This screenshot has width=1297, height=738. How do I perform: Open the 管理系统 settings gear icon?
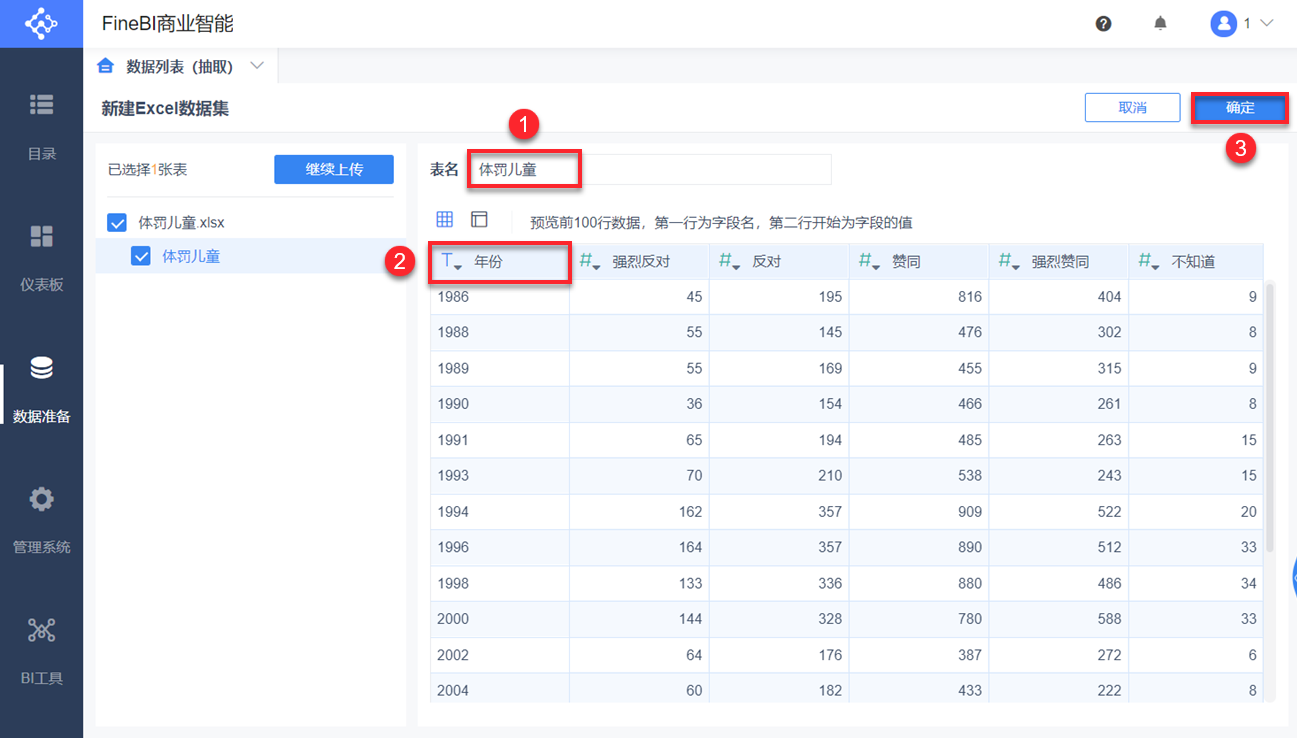click(41, 499)
